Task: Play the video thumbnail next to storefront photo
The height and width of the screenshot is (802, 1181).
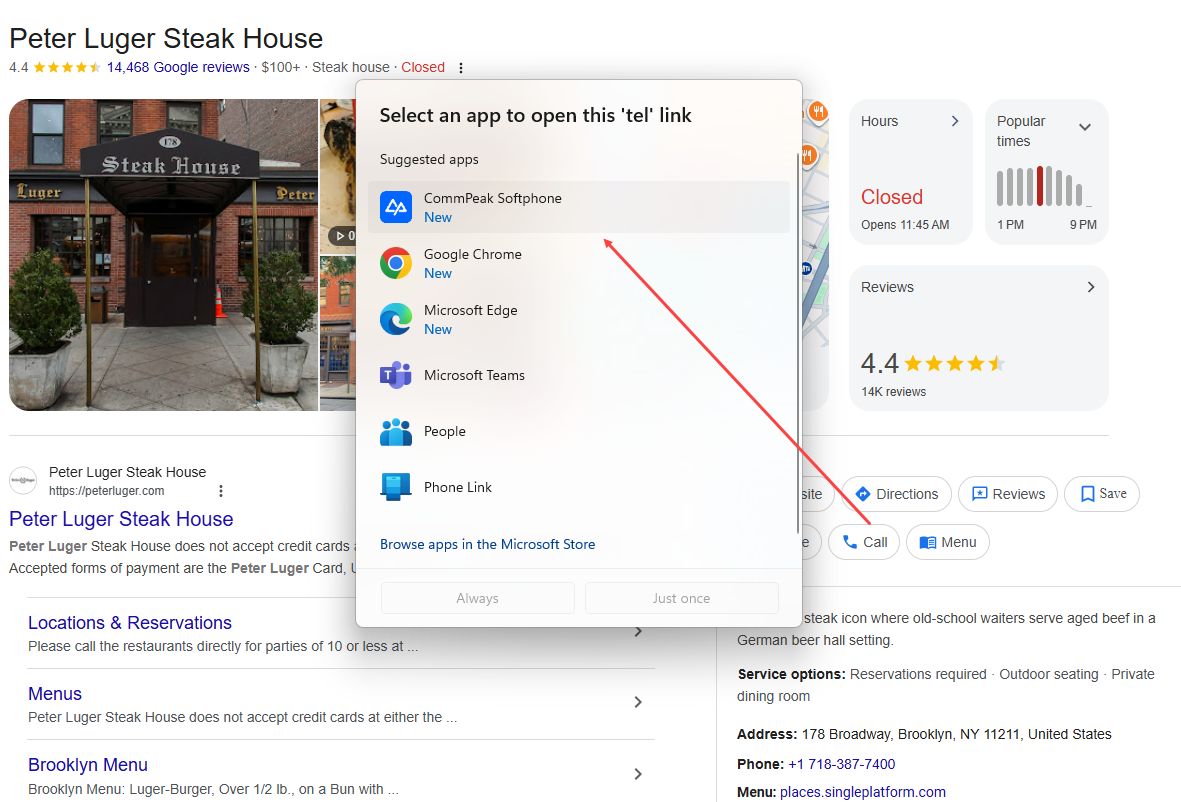Action: (x=337, y=176)
